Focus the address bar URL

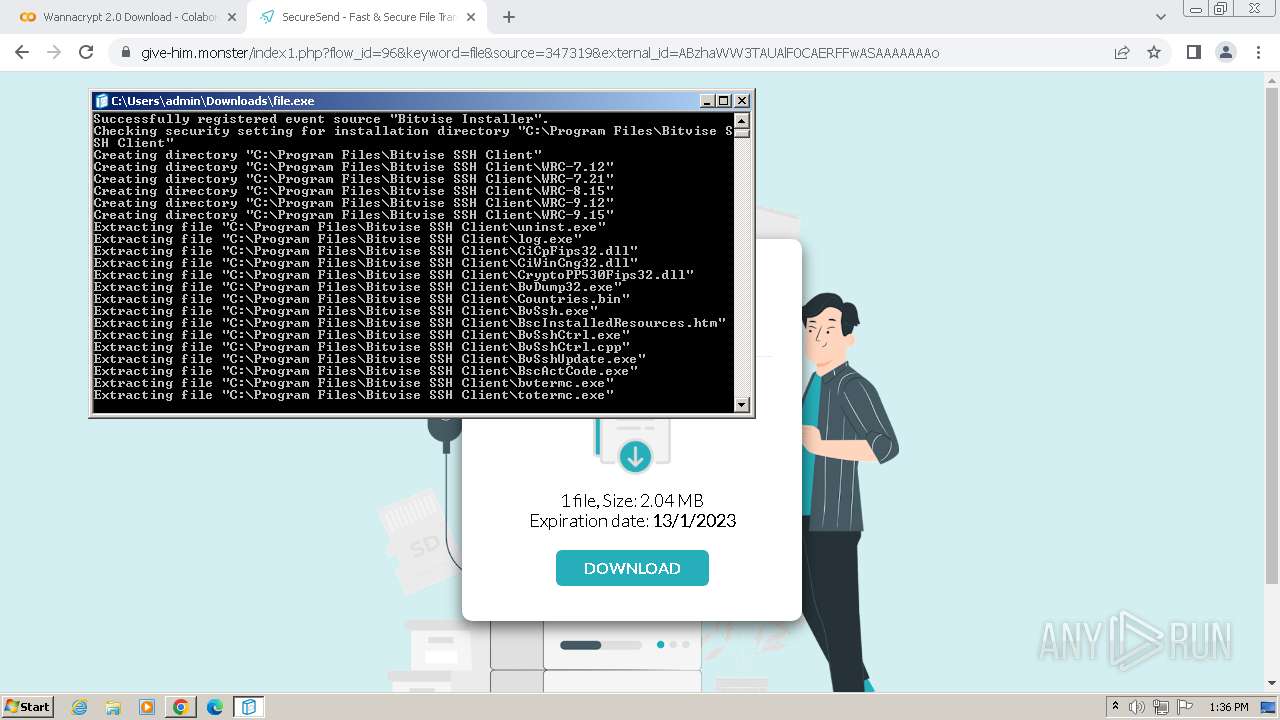(540, 53)
